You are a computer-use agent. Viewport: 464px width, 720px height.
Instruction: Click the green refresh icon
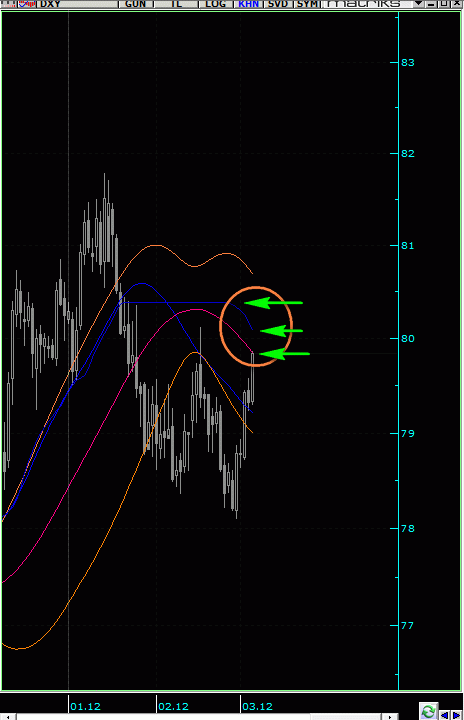(428, 711)
